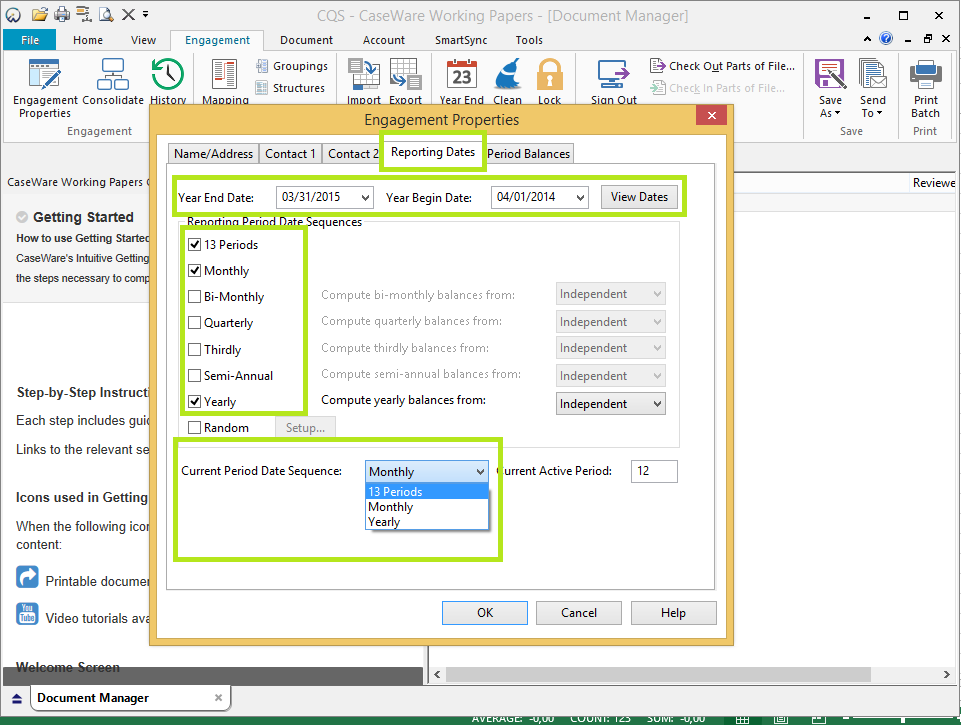Click the Clean broom icon

point(507,77)
